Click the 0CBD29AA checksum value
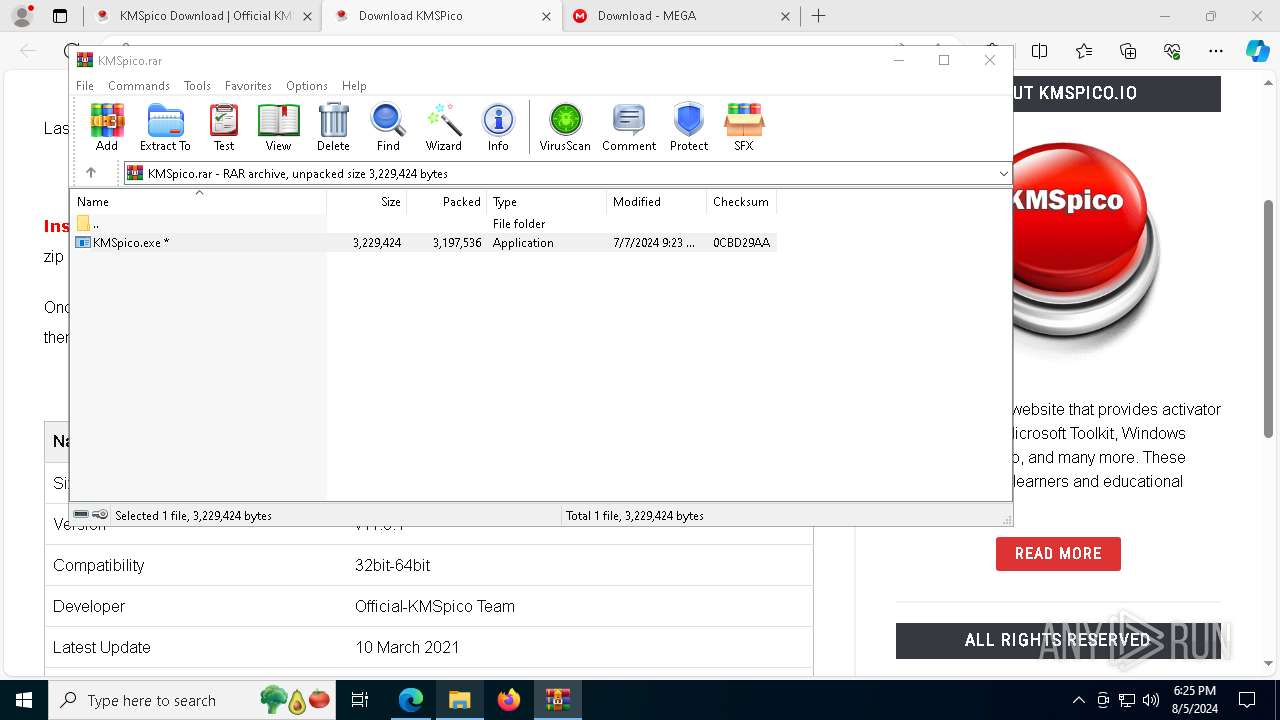The height and width of the screenshot is (720, 1280). [741, 243]
